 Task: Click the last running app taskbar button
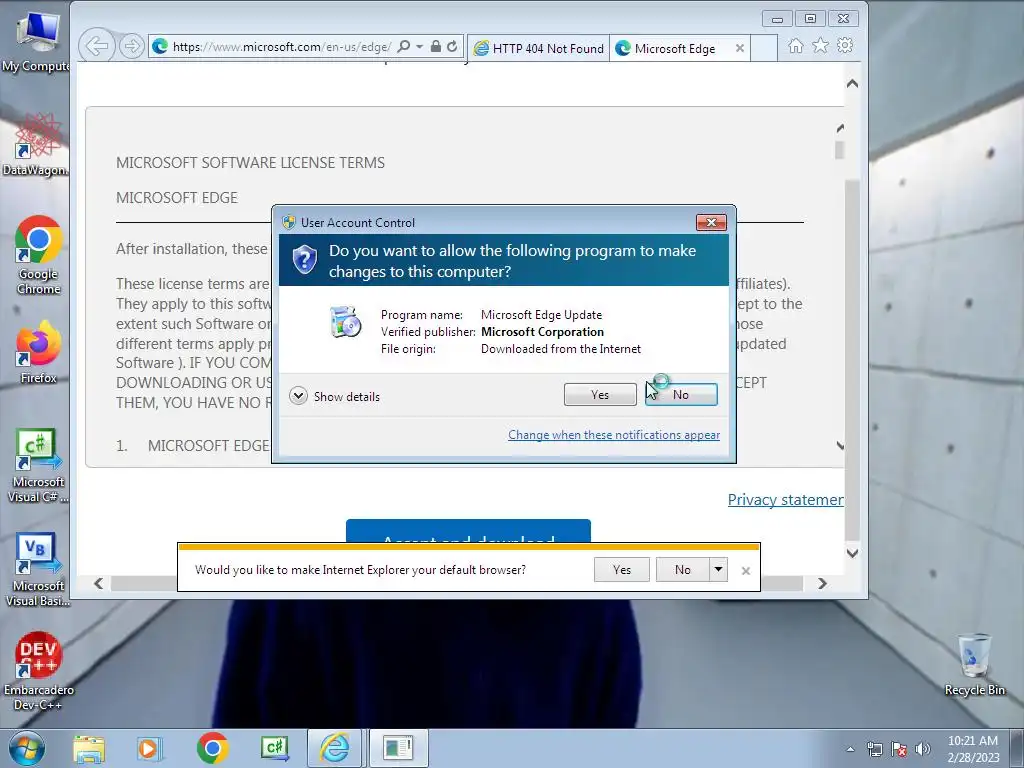(x=398, y=748)
